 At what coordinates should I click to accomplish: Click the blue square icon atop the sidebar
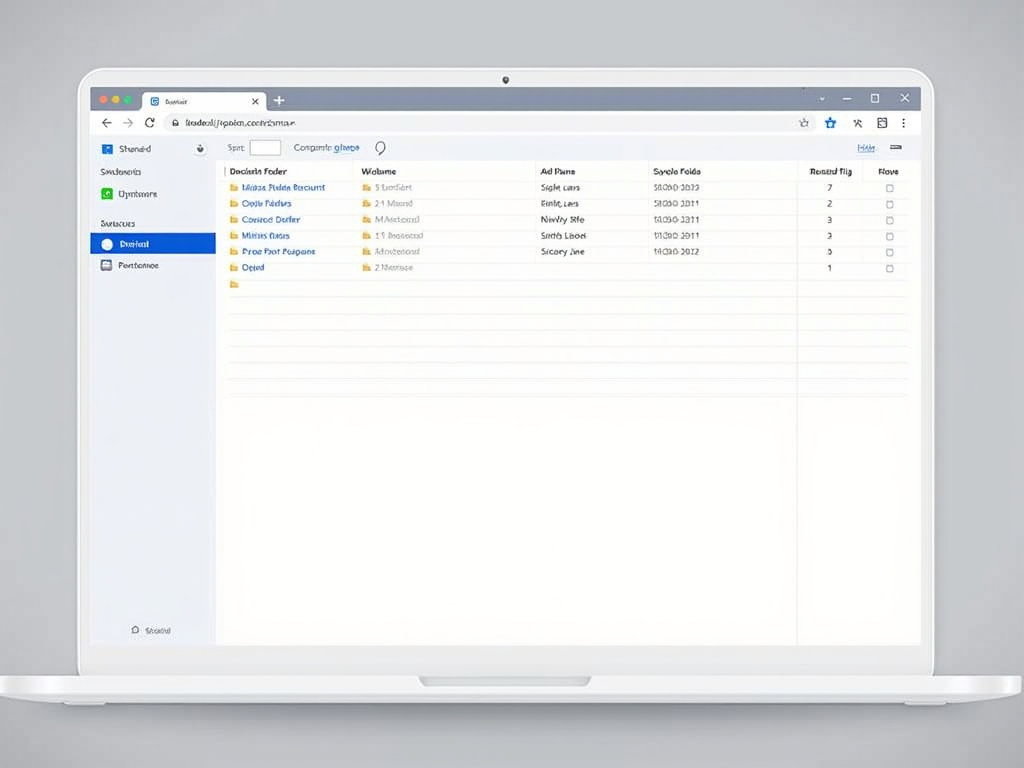pos(107,149)
